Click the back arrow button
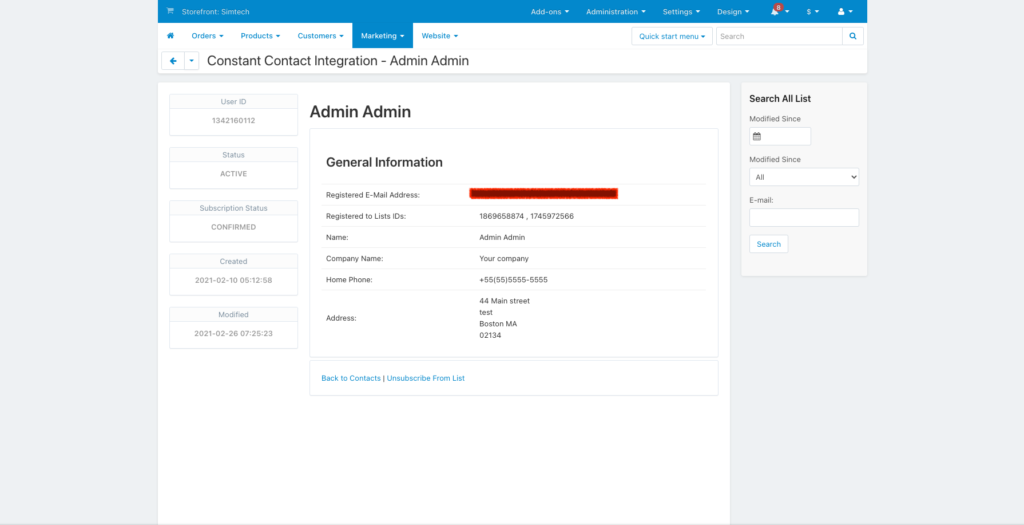This screenshot has width=1024, height=525. click(x=173, y=61)
